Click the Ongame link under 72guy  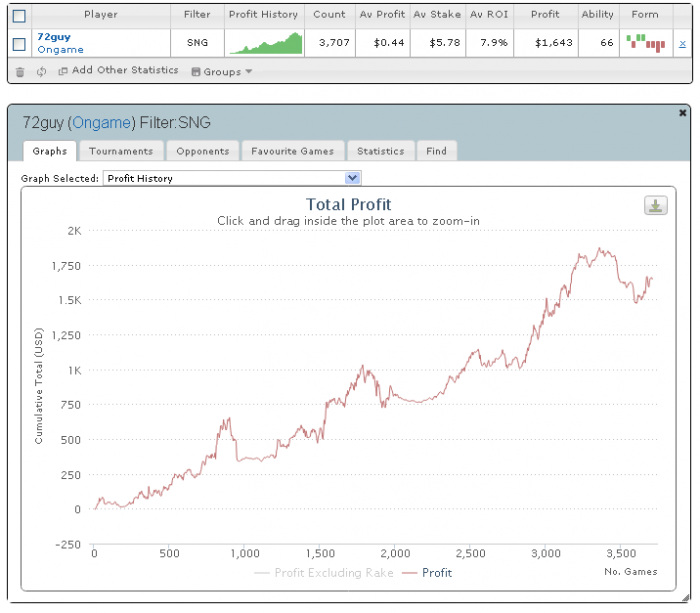(x=60, y=50)
